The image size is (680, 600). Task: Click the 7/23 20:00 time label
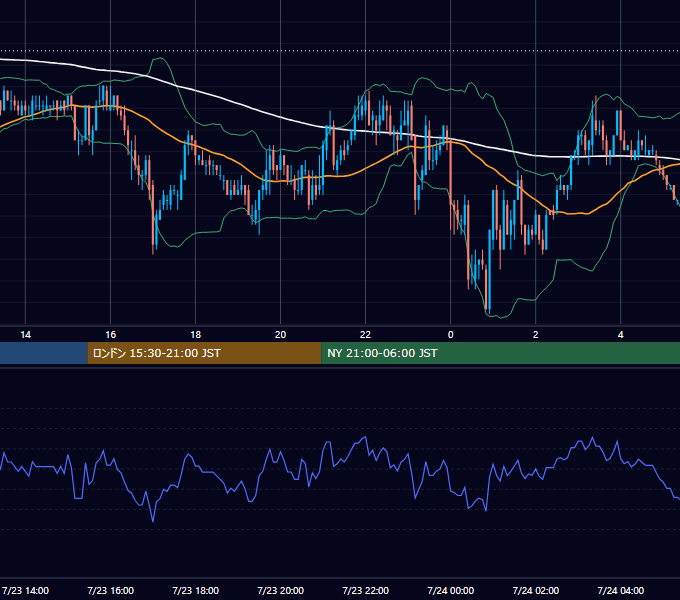click(281, 590)
